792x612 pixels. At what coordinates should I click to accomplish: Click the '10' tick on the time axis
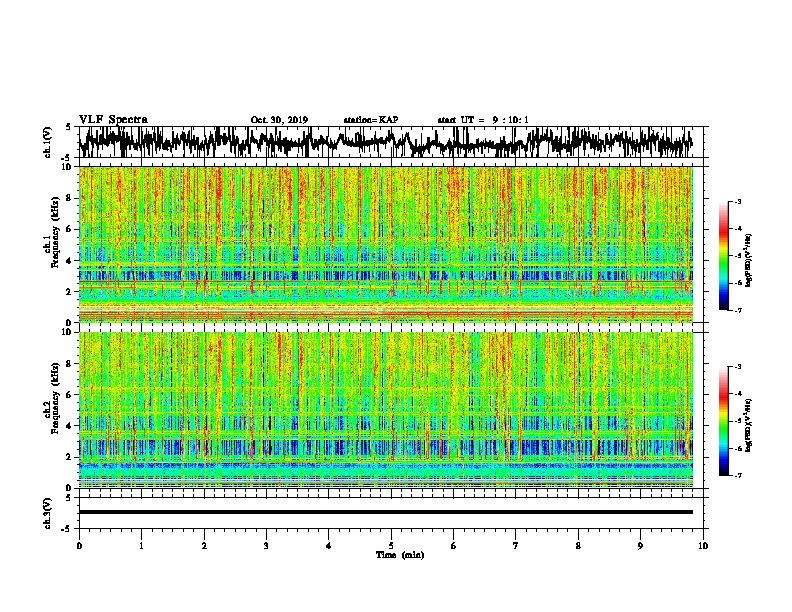[703, 546]
